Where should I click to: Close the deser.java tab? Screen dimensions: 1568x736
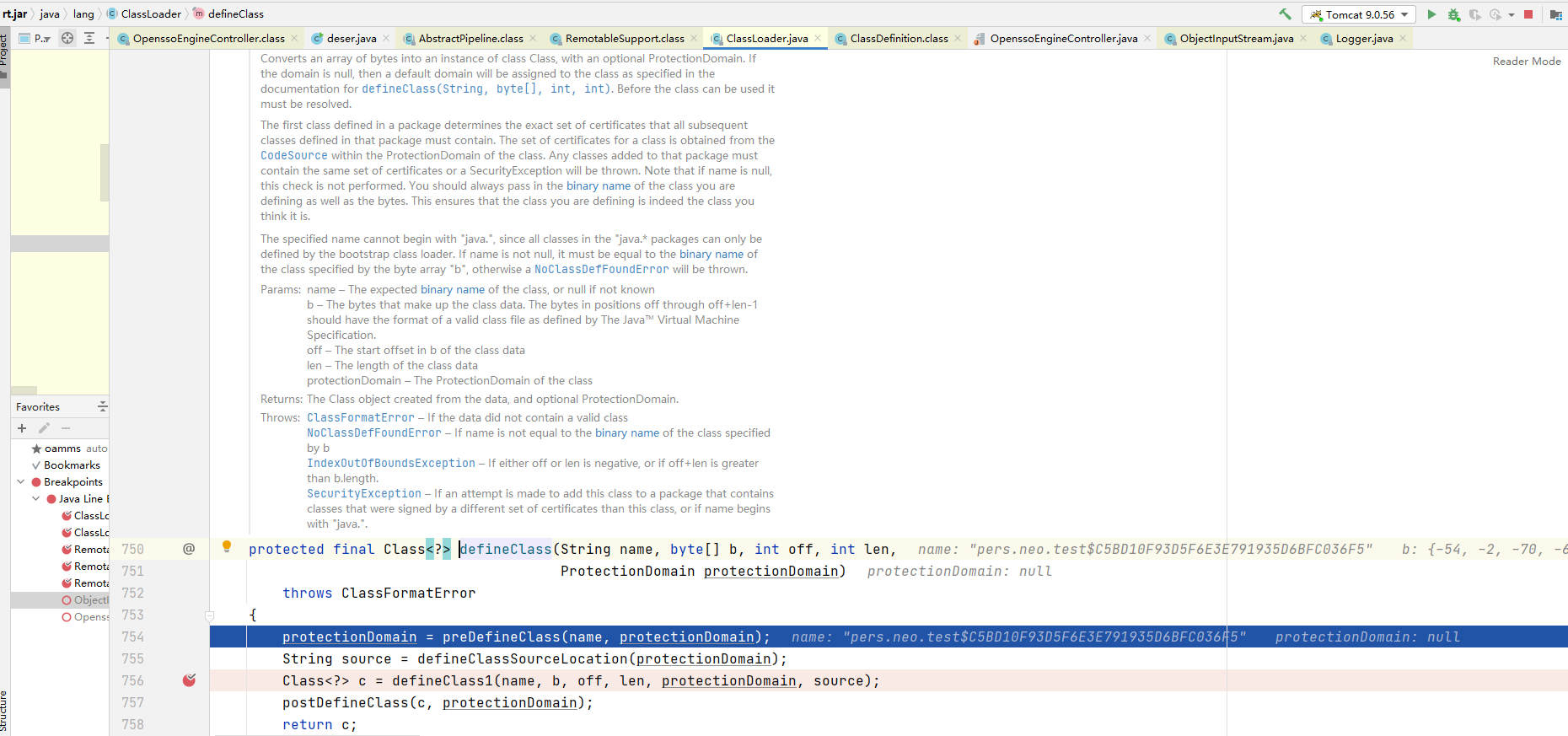386,38
